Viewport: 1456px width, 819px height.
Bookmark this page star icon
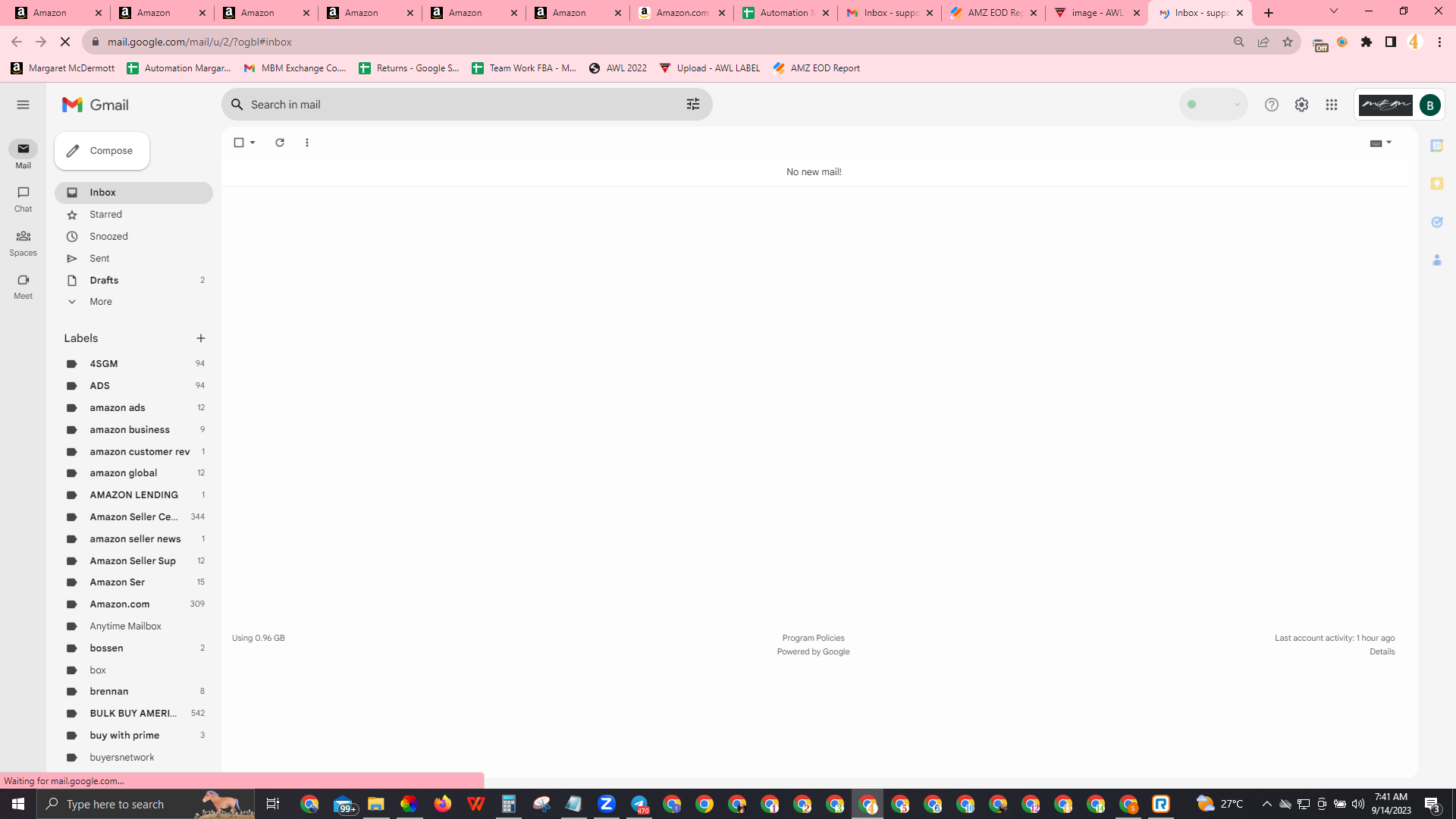[x=1287, y=42]
